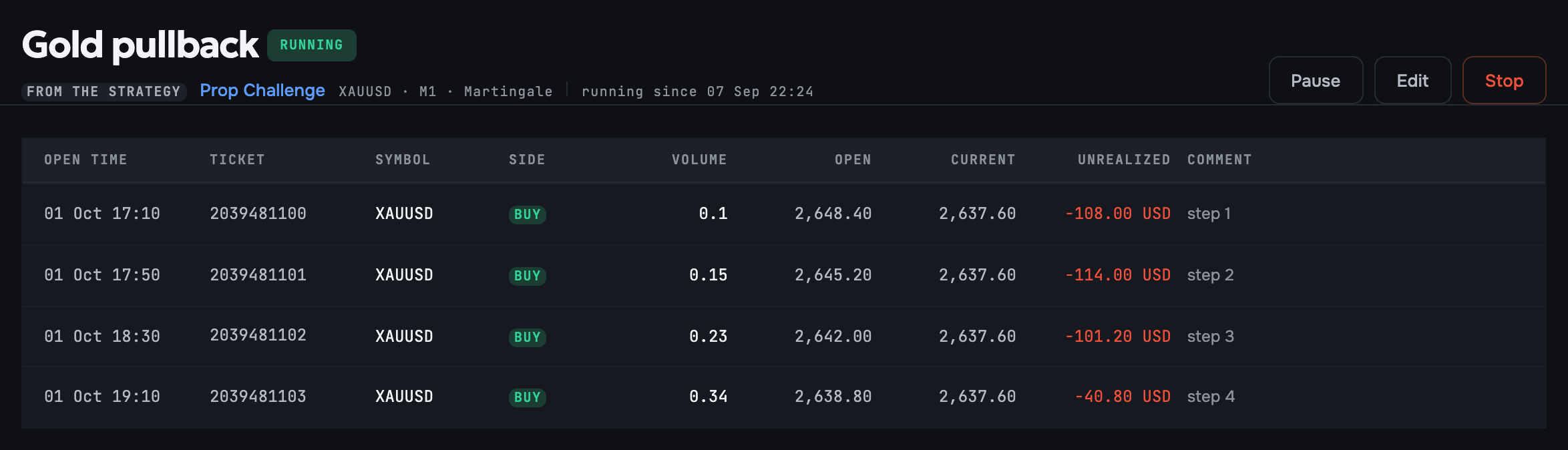Click volume 0.23 cell
The height and width of the screenshot is (450, 1568).
(x=709, y=336)
